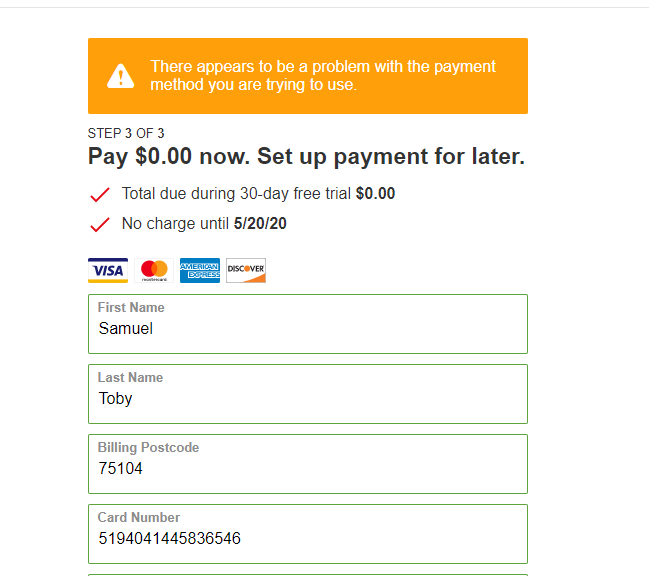The width and height of the screenshot is (649, 576).
Task: Click red checkmark beside Total due line
Action: (x=100, y=194)
